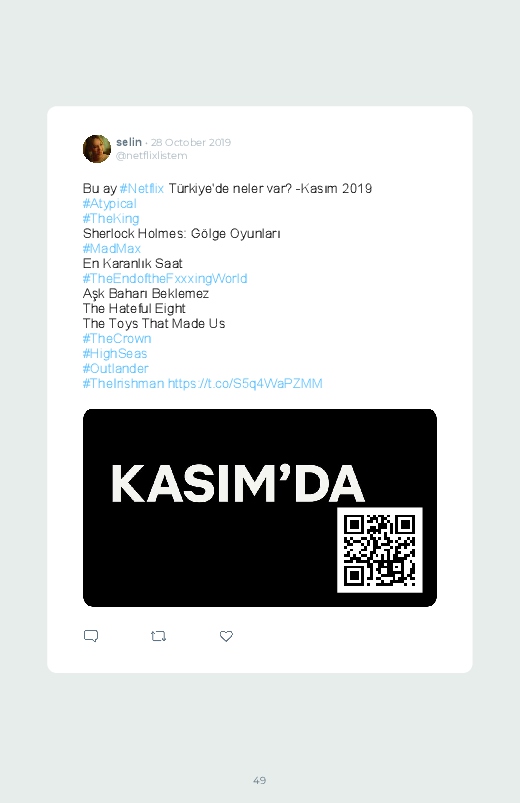The image size is (520, 803).
Task: Open the @netflixlistem handle
Action: coord(152,155)
